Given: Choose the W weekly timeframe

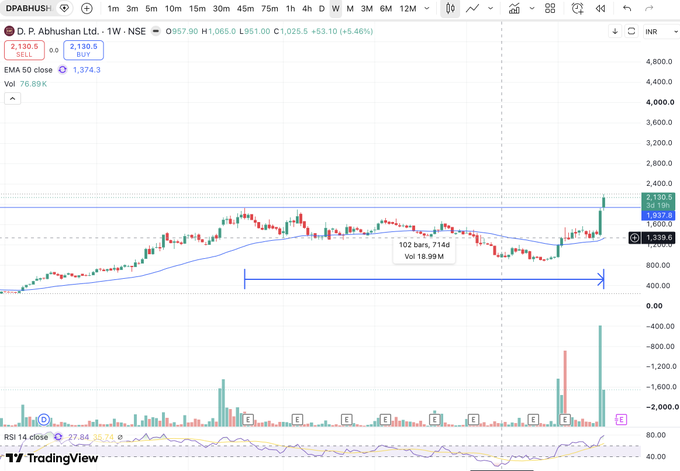Looking at the screenshot, I should [x=336, y=9].
